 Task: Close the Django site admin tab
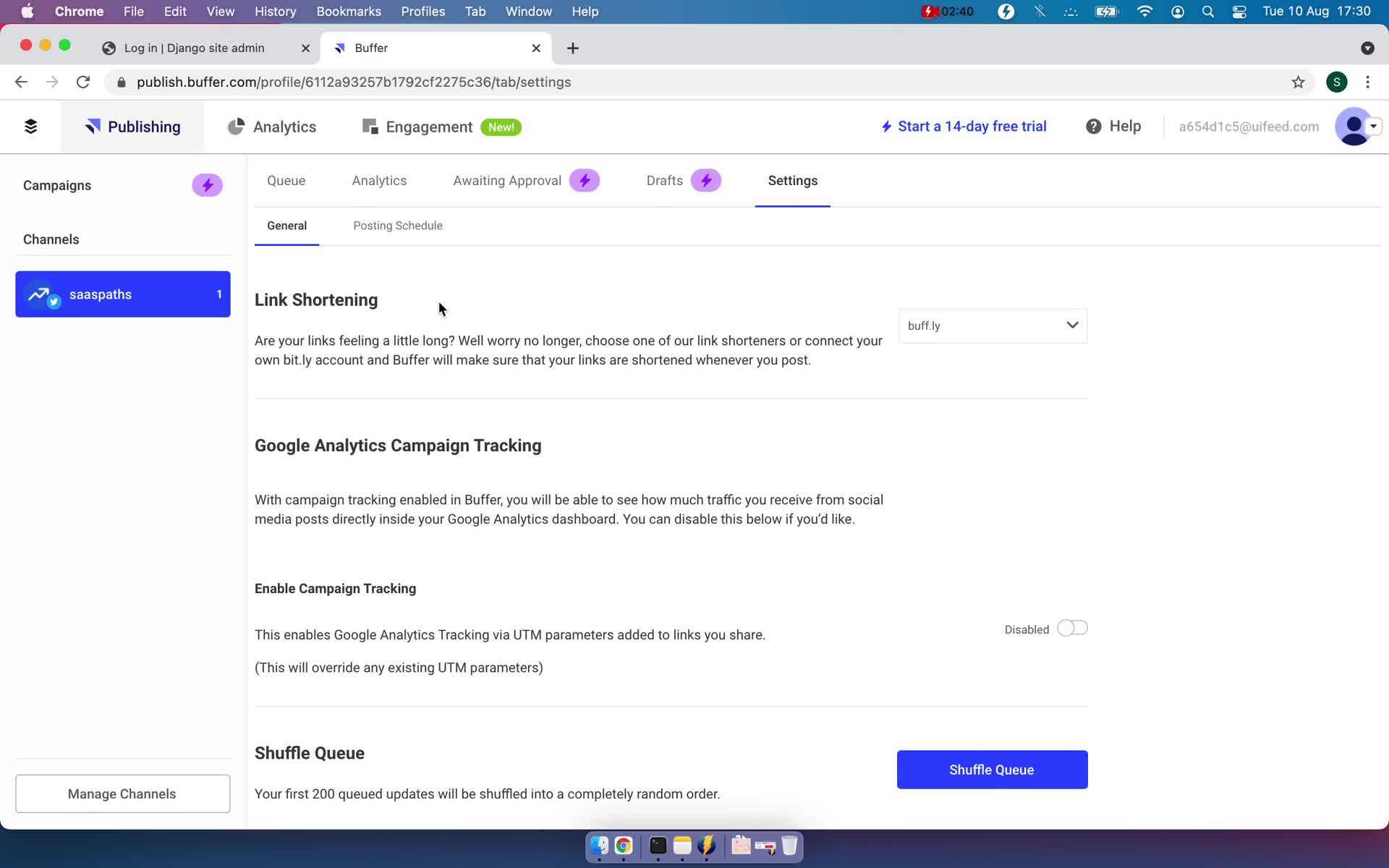tap(305, 48)
